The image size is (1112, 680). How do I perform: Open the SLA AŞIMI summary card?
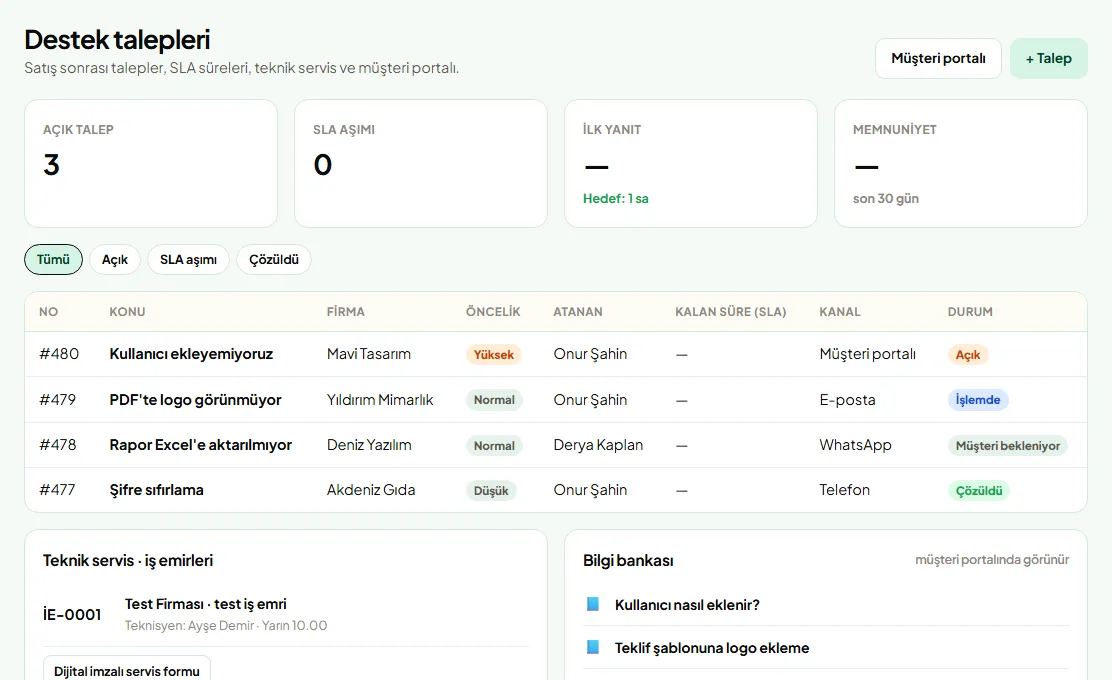point(421,163)
